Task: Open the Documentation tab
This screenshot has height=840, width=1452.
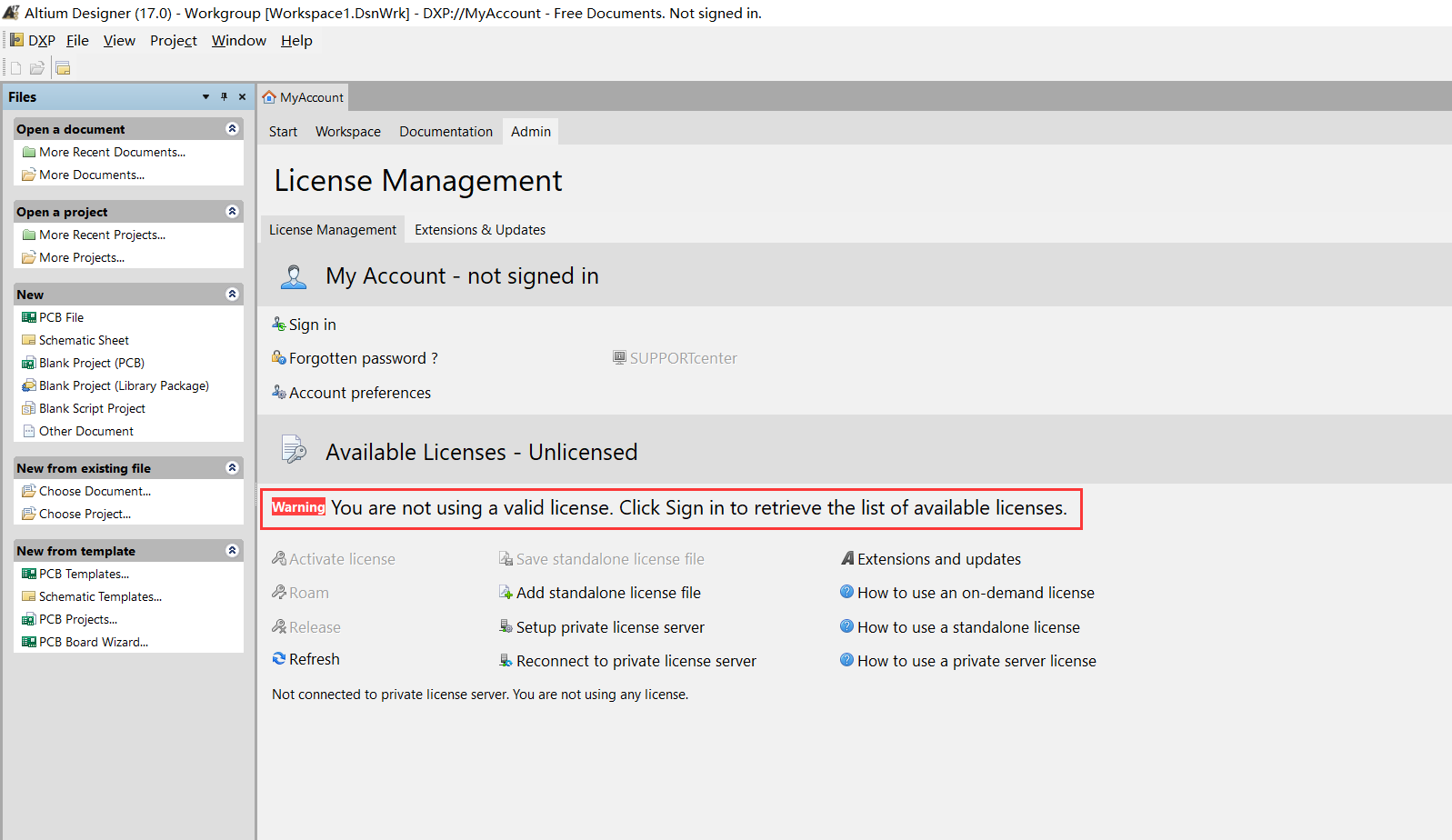Action: click(x=446, y=132)
